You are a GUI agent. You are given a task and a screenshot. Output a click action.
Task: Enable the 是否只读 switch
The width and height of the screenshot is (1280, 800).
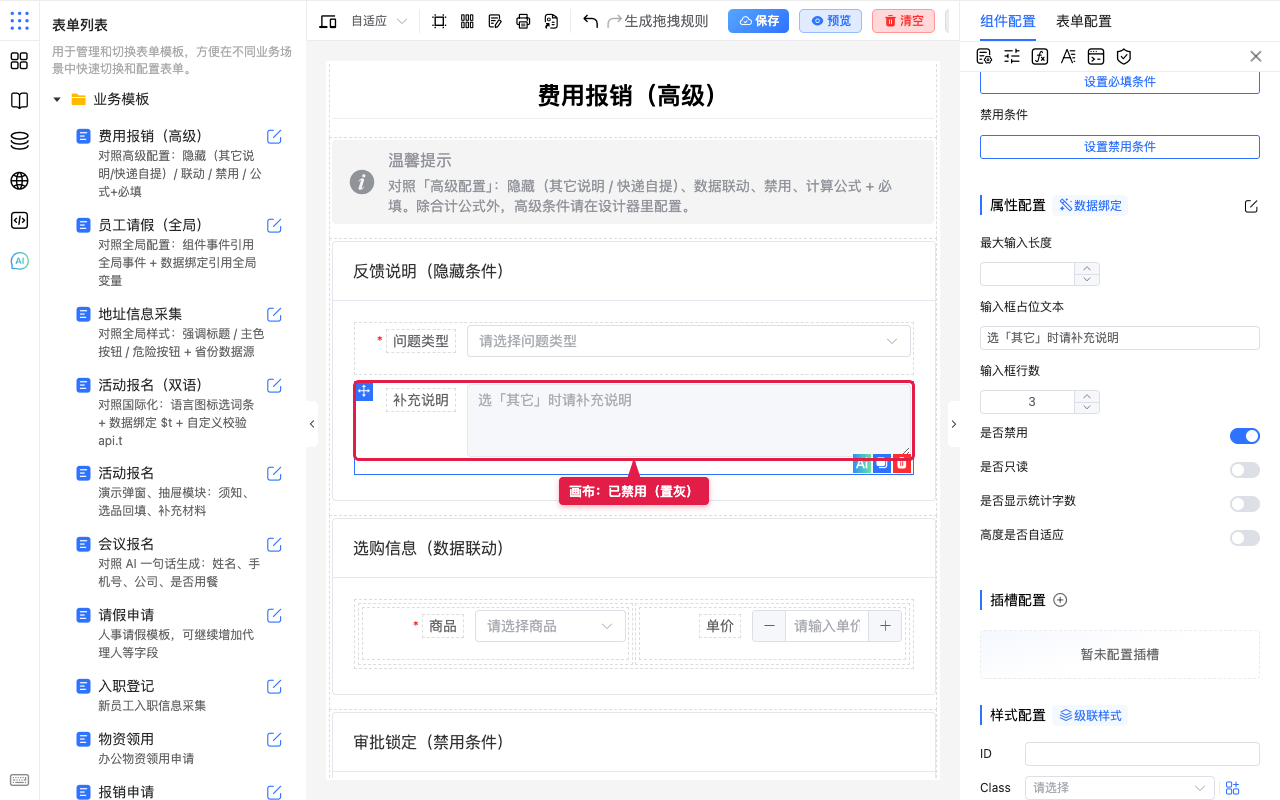point(1245,470)
